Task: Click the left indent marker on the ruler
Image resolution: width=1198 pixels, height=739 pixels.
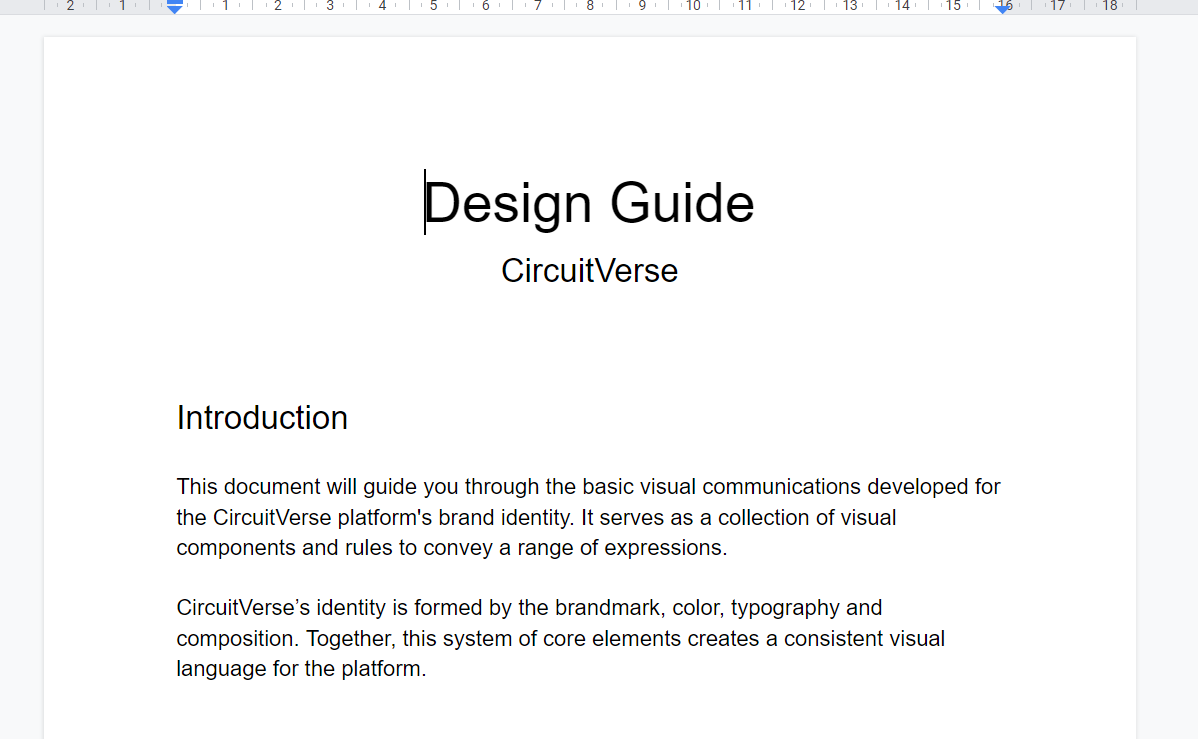Action: pyautogui.click(x=174, y=8)
